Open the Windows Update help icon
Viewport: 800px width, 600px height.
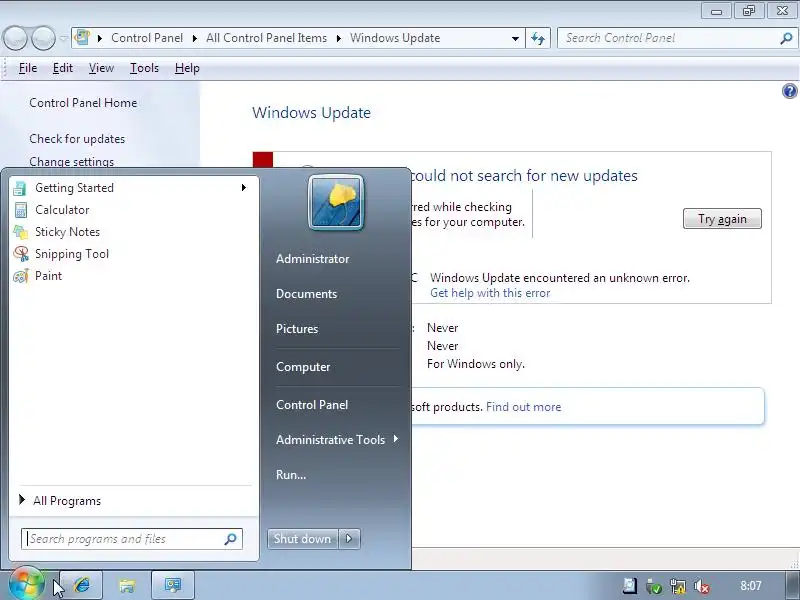pos(789,91)
